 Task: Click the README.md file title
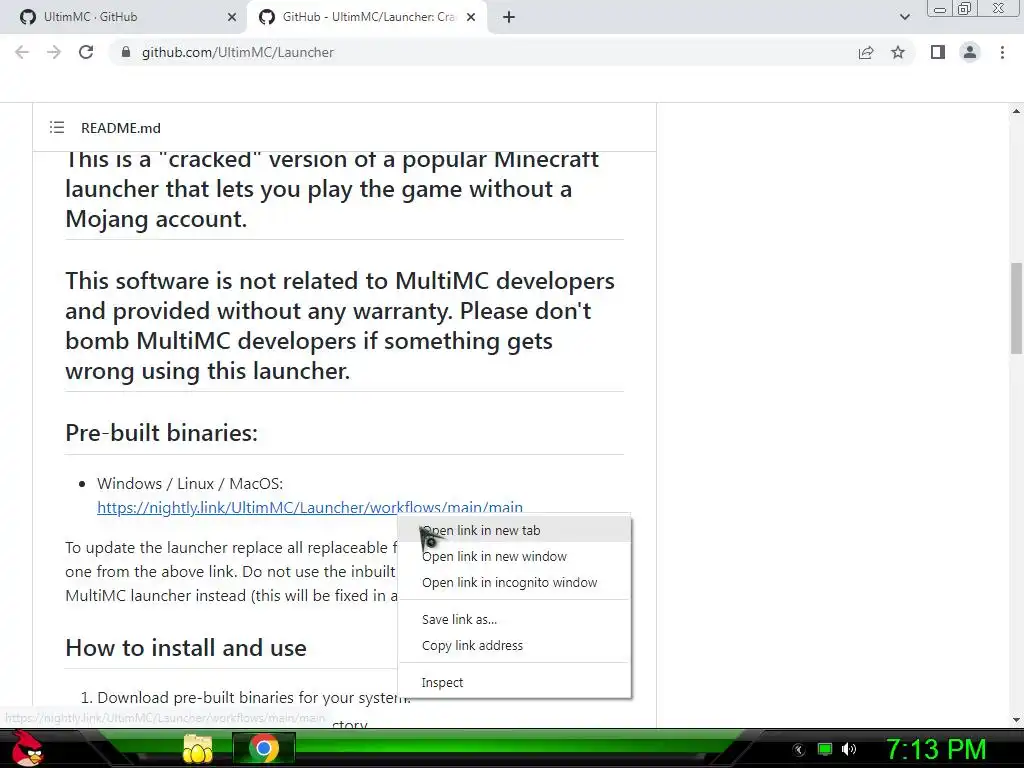121,128
